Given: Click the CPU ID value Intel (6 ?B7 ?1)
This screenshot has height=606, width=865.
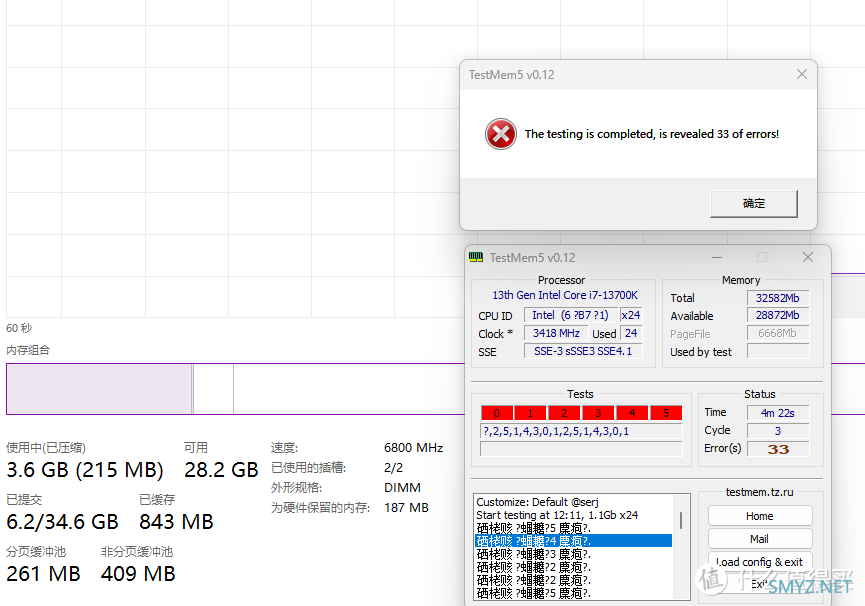Looking at the screenshot, I should pos(570,315).
